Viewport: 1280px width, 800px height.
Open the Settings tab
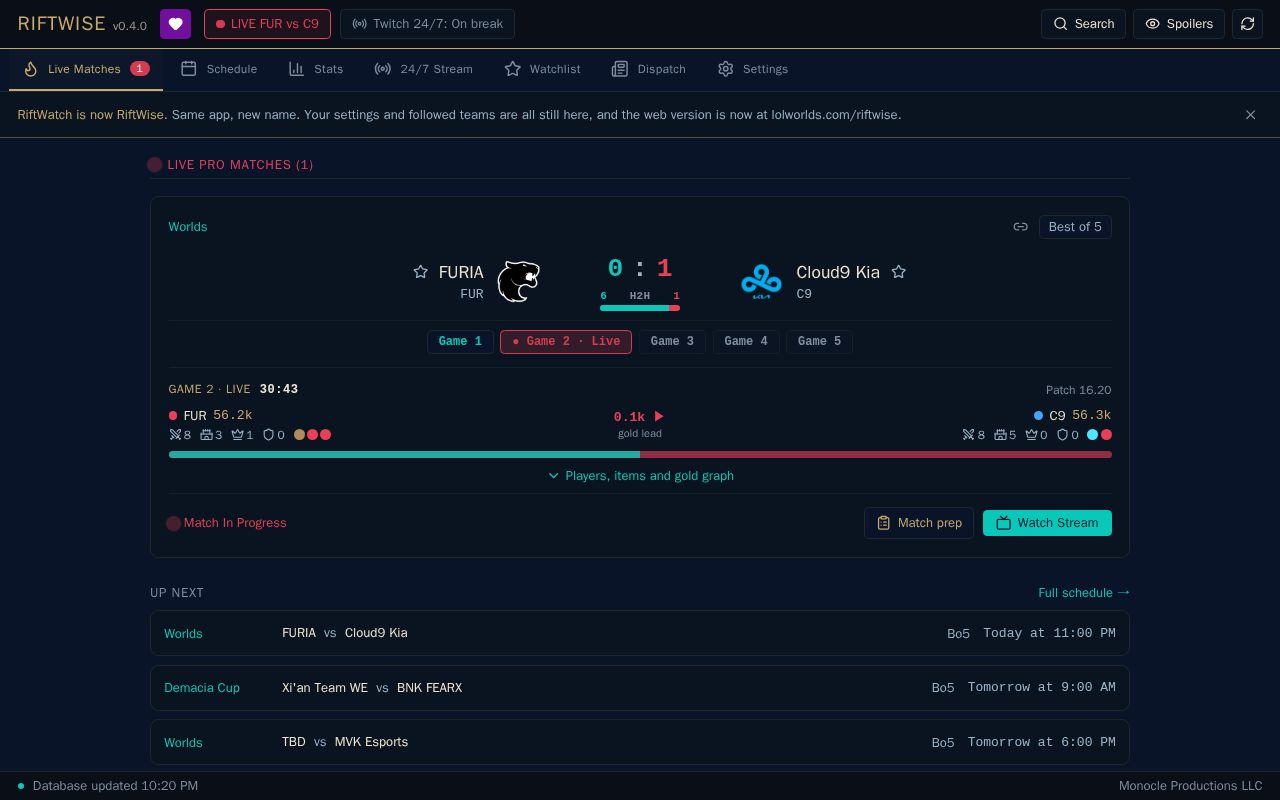point(752,69)
